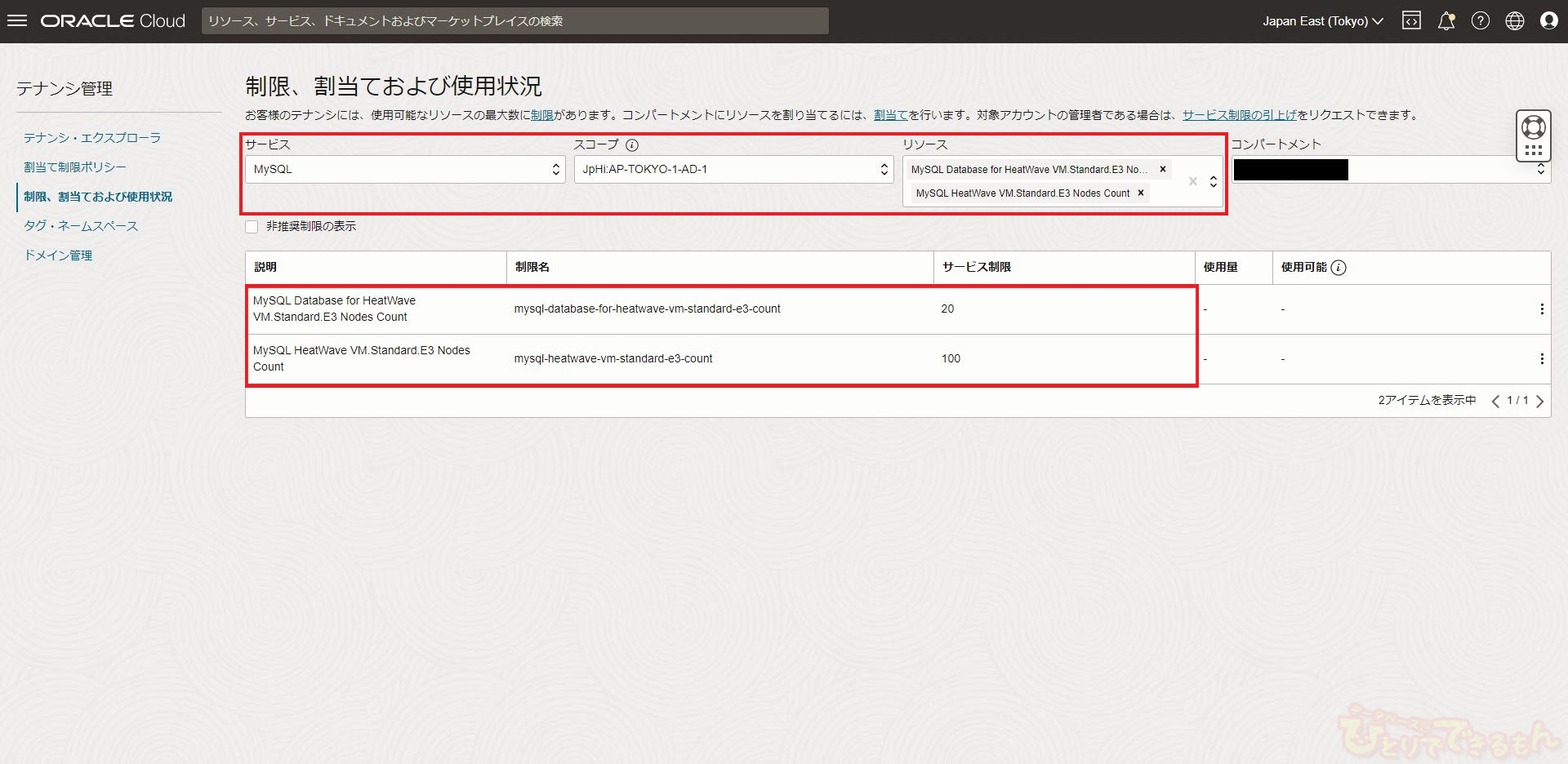1568x764 pixels.
Task: Click the info icon beside 使用可能 column
Action: tap(1339, 268)
